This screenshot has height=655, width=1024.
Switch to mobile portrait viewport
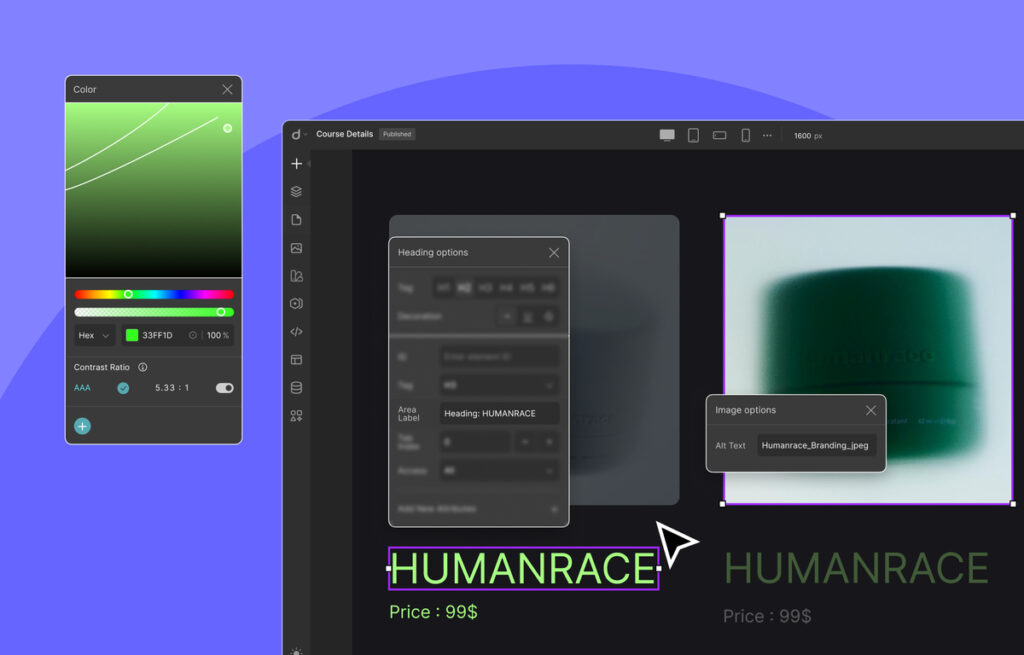coord(745,135)
